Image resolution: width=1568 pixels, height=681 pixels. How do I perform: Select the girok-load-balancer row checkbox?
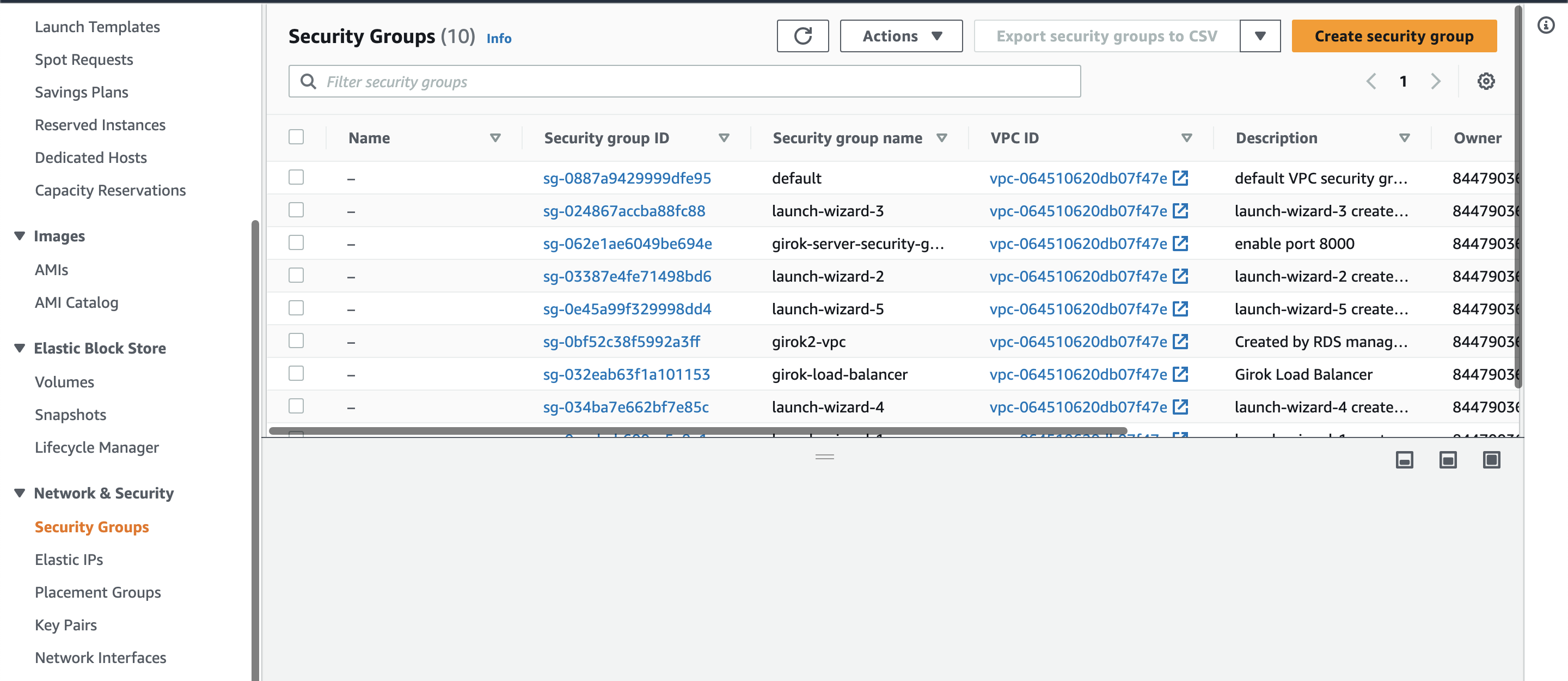click(x=296, y=373)
